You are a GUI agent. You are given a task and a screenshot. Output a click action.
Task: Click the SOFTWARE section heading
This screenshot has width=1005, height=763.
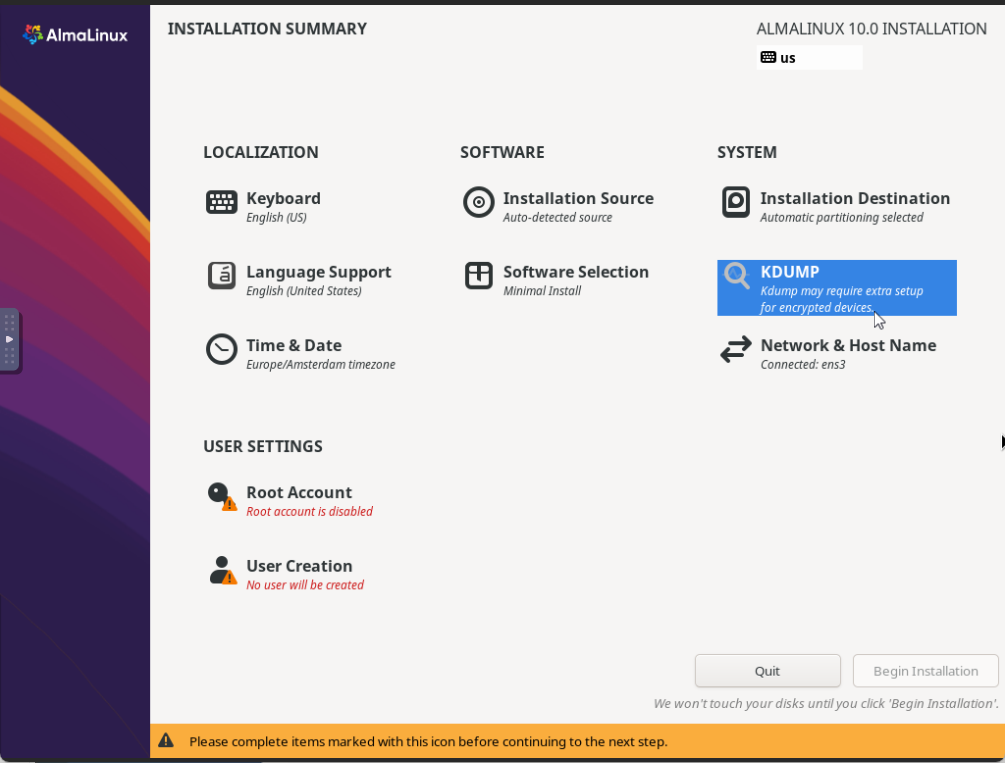[x=502, y=152]
